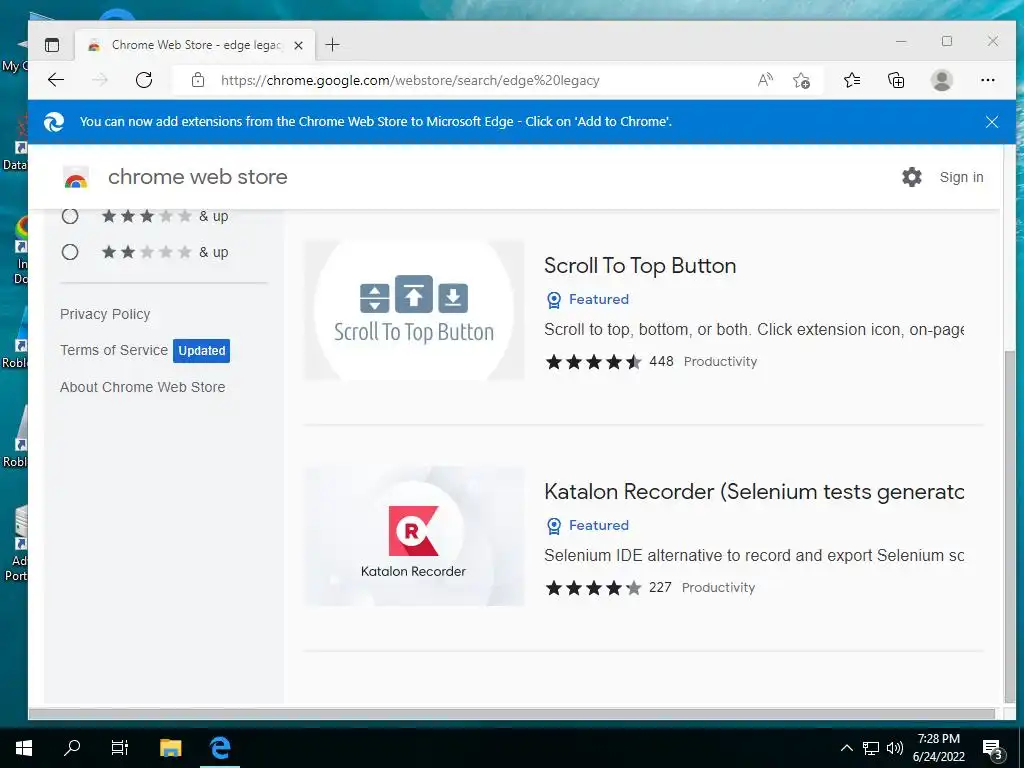Open the notification center icon
The width and height of the screenshot is (1024, 768).
(993, 749)
